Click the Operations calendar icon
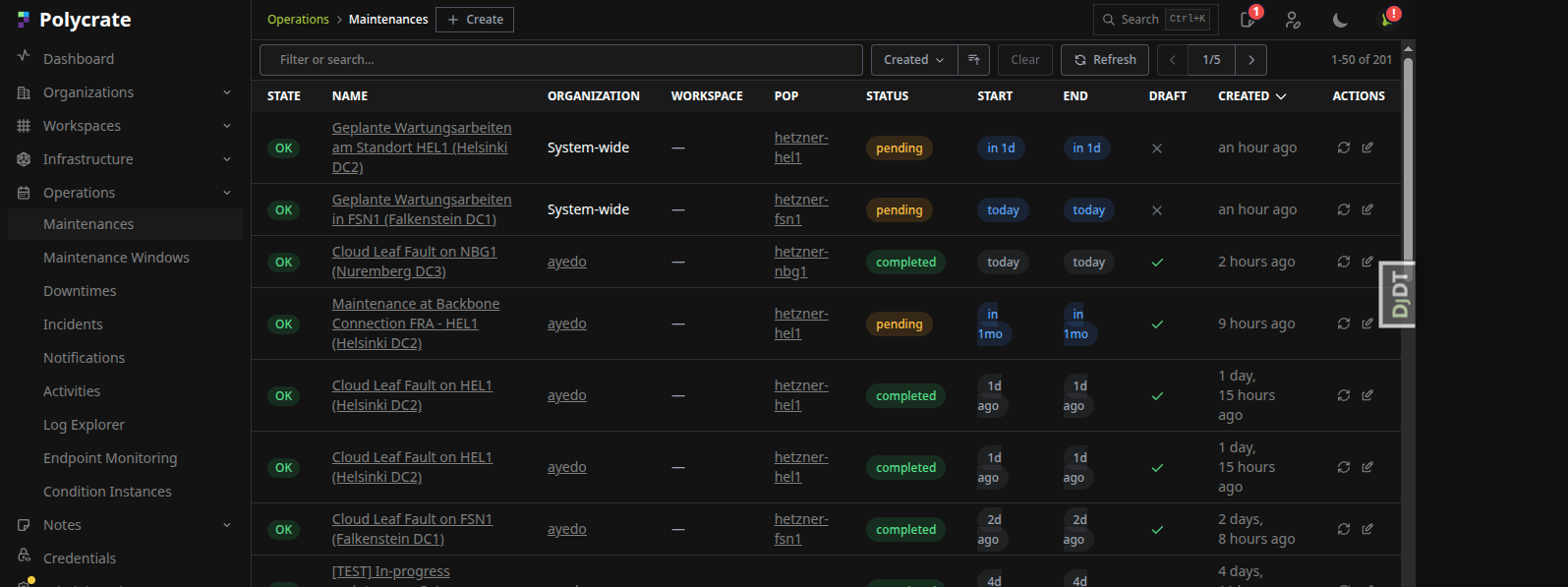 click(x=24, y=193)
